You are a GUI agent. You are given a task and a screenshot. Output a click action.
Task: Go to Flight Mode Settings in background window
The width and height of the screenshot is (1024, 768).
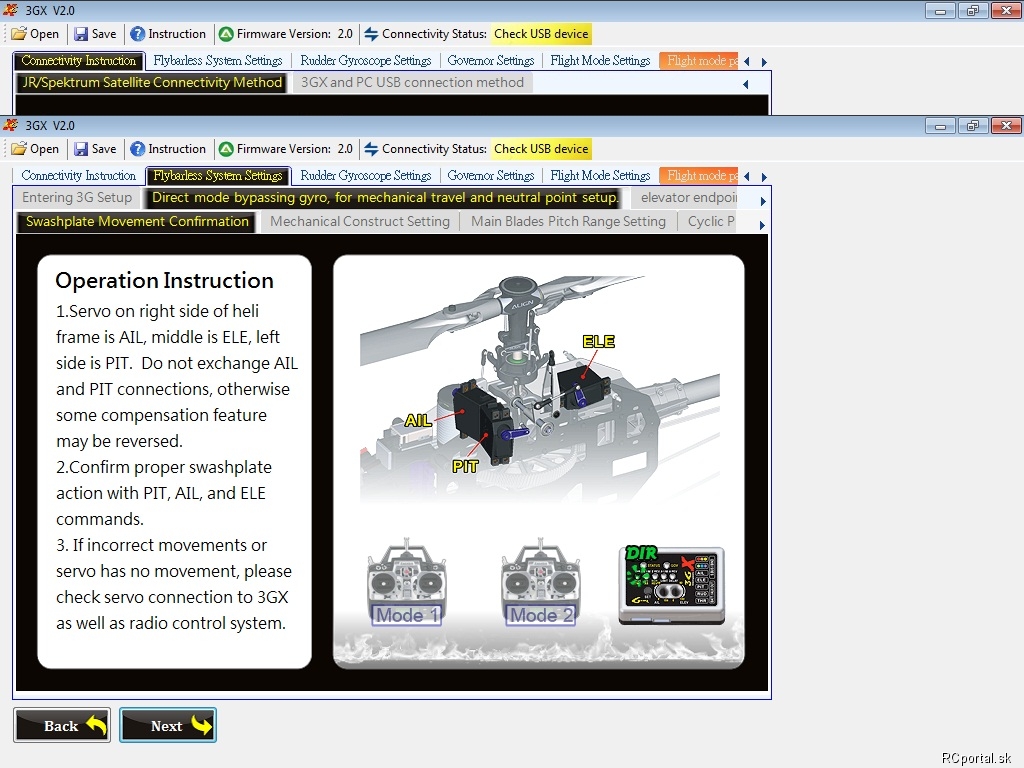click(600, 61)
